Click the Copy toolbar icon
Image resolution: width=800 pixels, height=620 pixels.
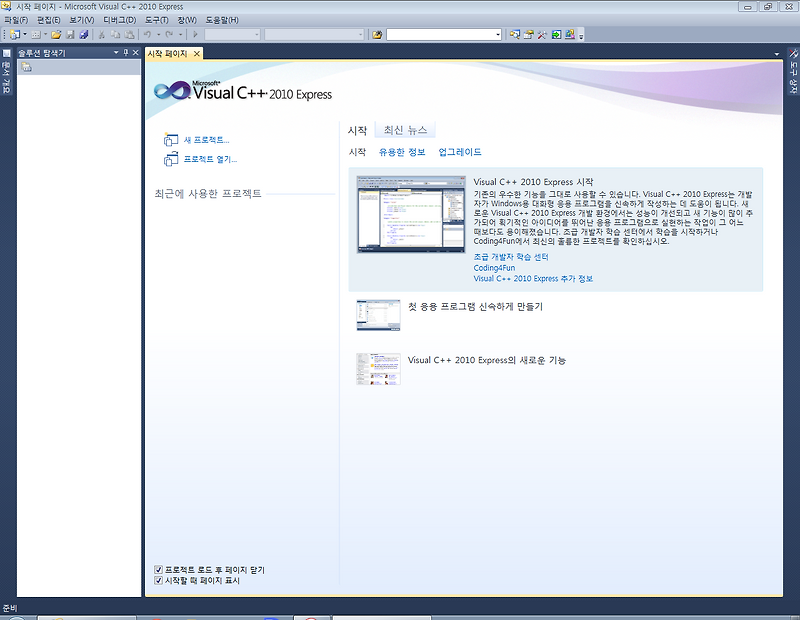click(115, 35)
